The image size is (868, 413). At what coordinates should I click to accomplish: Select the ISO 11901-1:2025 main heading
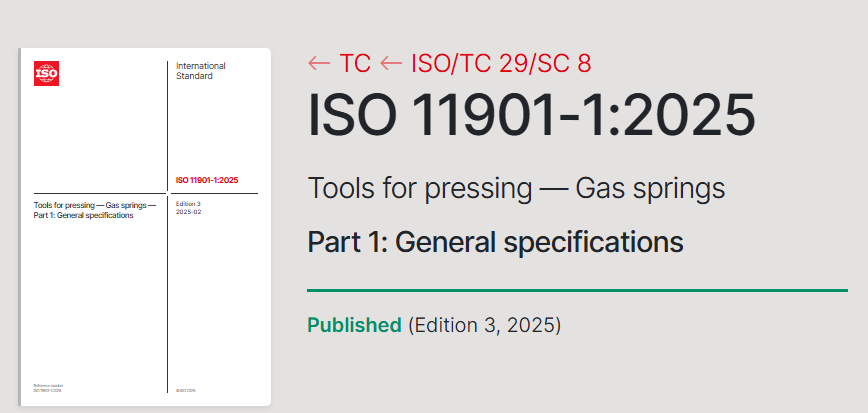pos(531,115)
